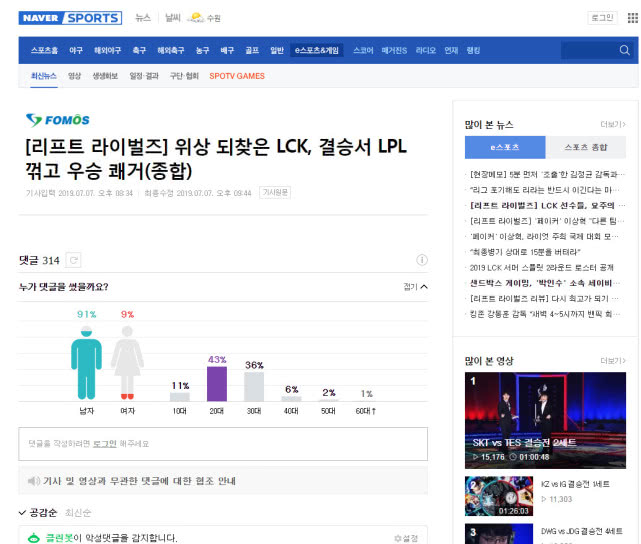Open 더보기 for 많이 본 뉴스

point(613,124)
